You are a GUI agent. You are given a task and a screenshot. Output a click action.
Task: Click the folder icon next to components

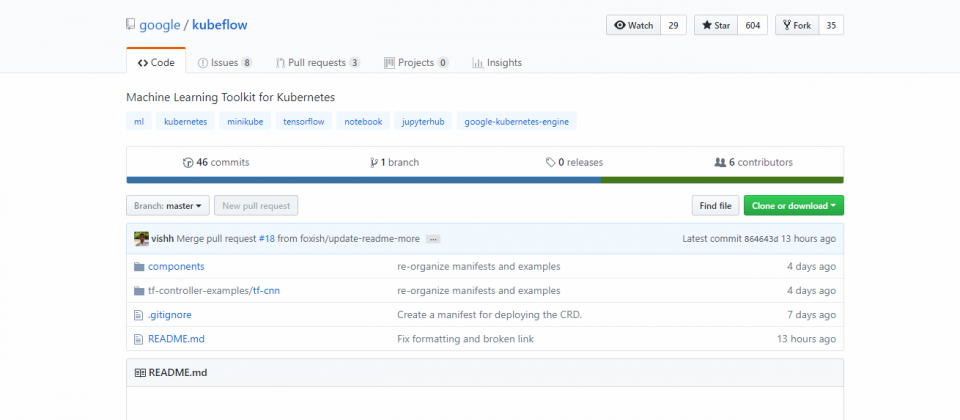click(x=139, y=267)
